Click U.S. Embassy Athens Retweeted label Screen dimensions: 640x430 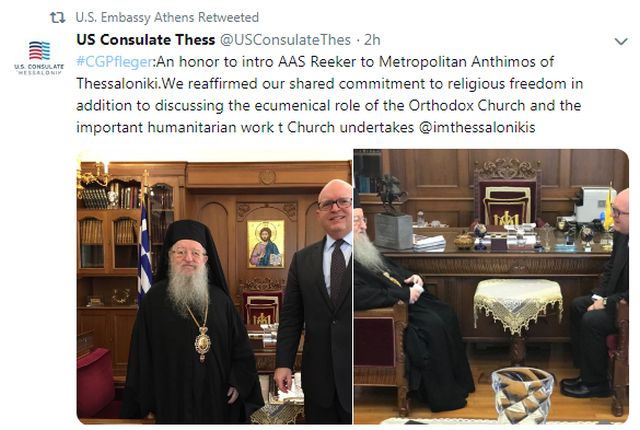(x=167, y=18)
